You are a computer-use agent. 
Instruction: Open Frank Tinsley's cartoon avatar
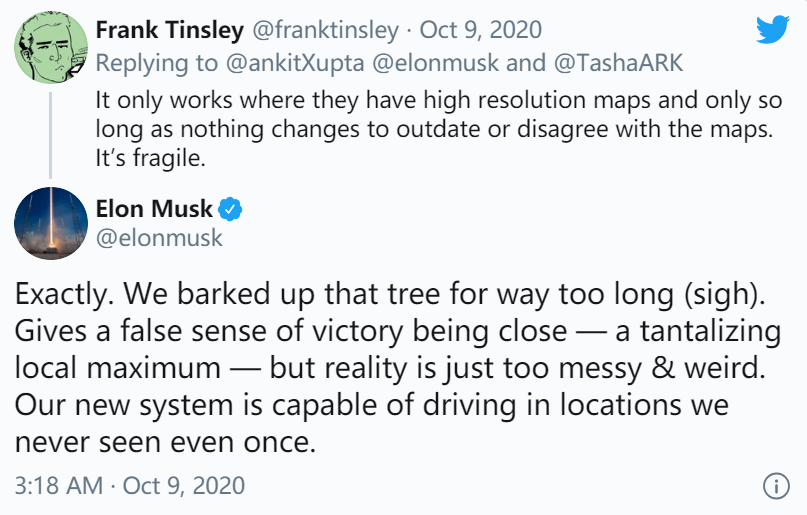tap(50, 47)
